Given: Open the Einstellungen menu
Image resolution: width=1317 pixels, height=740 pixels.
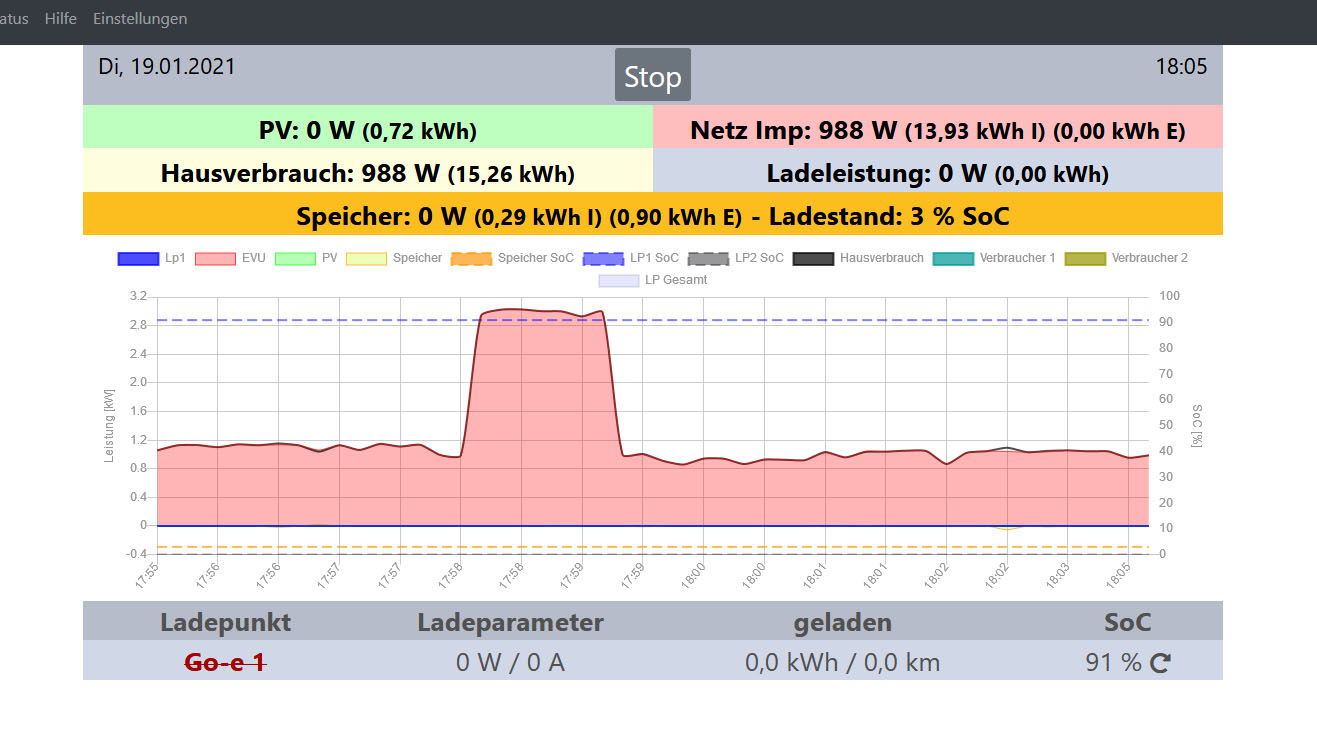Looking at the screenshot, I should point(140,19).
